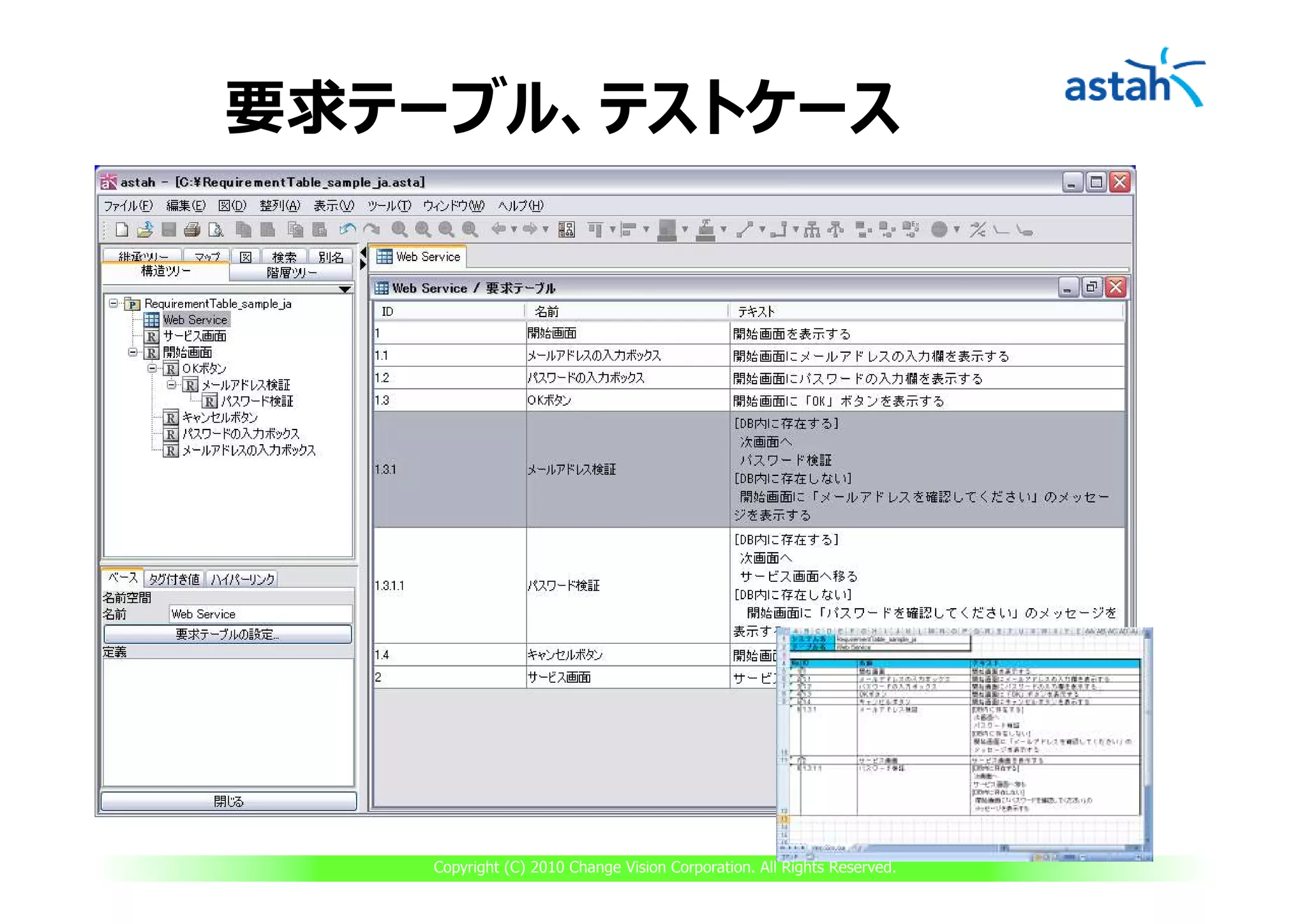Screen dimensions: 1307x924
Task: Click the Open file folder icon
Action: click(x=146, y=230)
